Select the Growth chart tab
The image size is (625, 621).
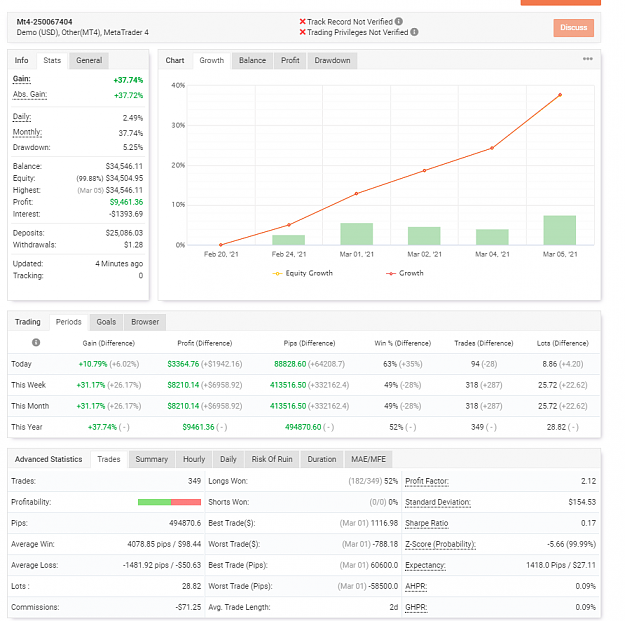tap(212, 61)
